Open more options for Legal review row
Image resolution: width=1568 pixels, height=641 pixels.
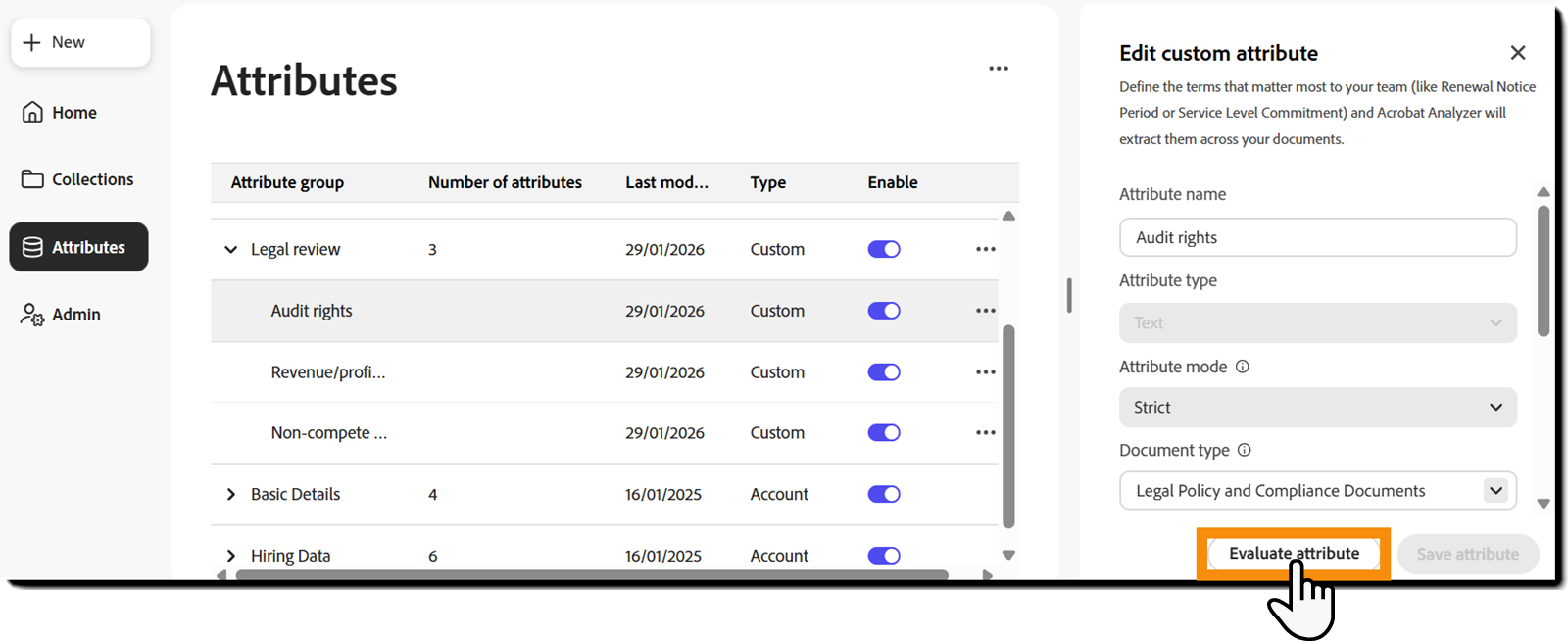point(986,249)
